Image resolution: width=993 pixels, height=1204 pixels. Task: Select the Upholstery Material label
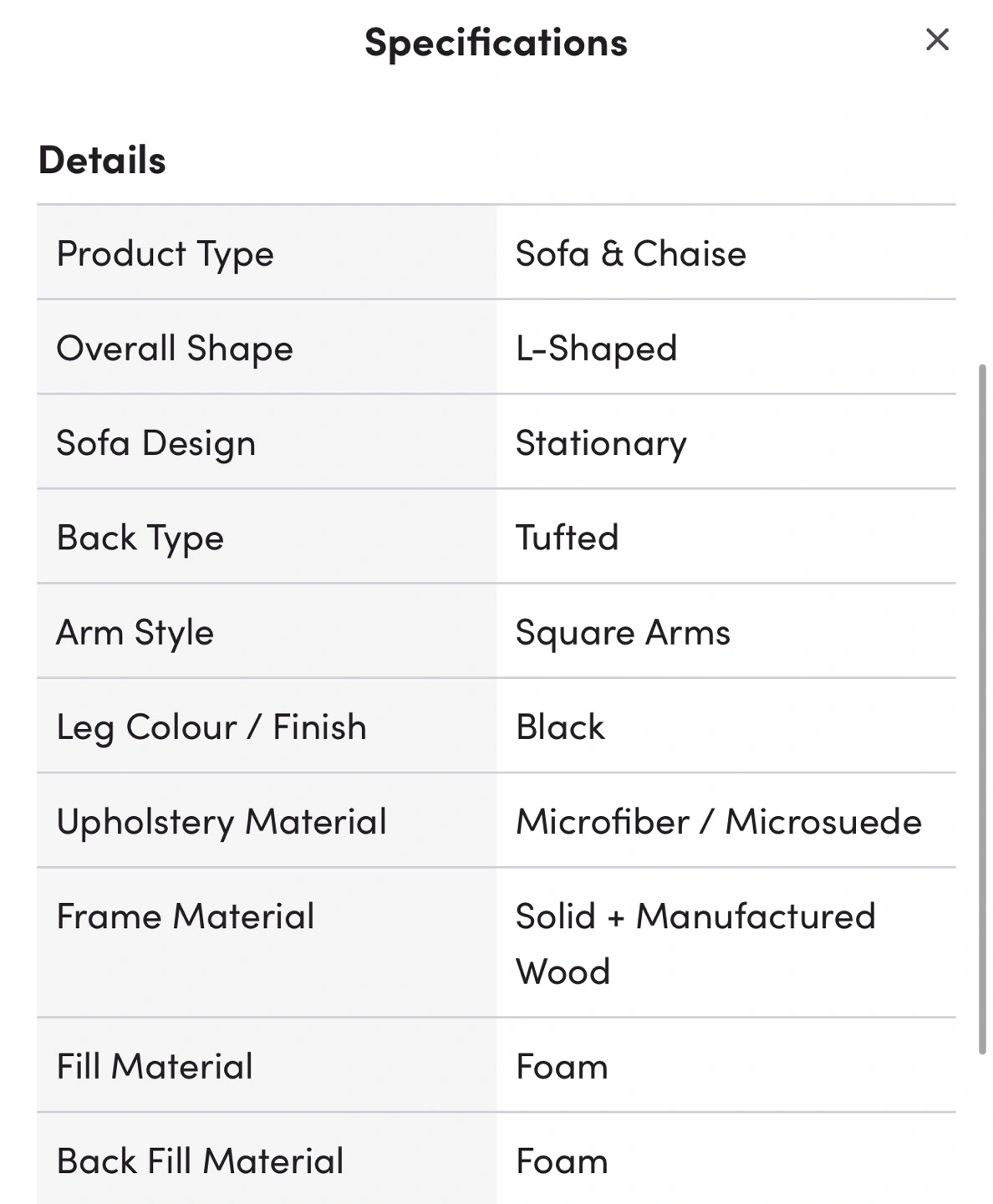coord(222,821)
